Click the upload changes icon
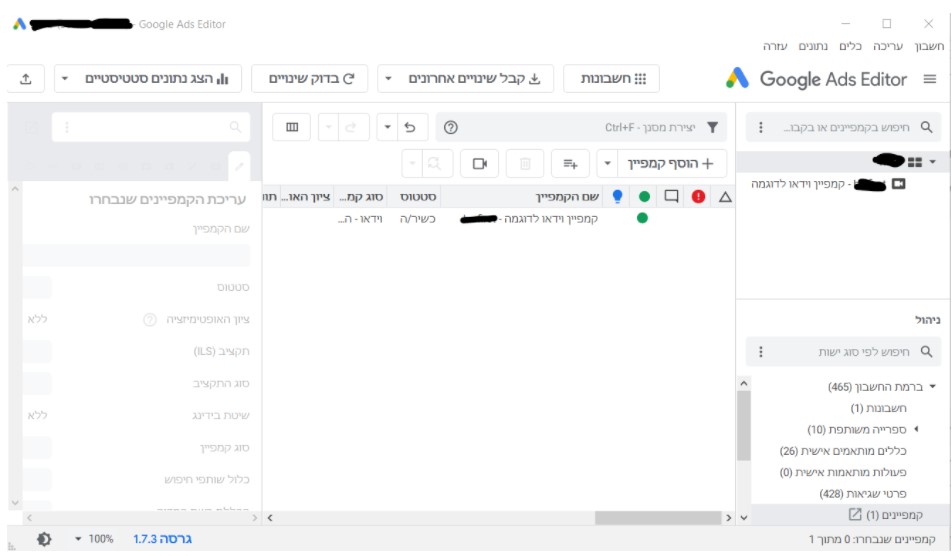 (26, 79)
